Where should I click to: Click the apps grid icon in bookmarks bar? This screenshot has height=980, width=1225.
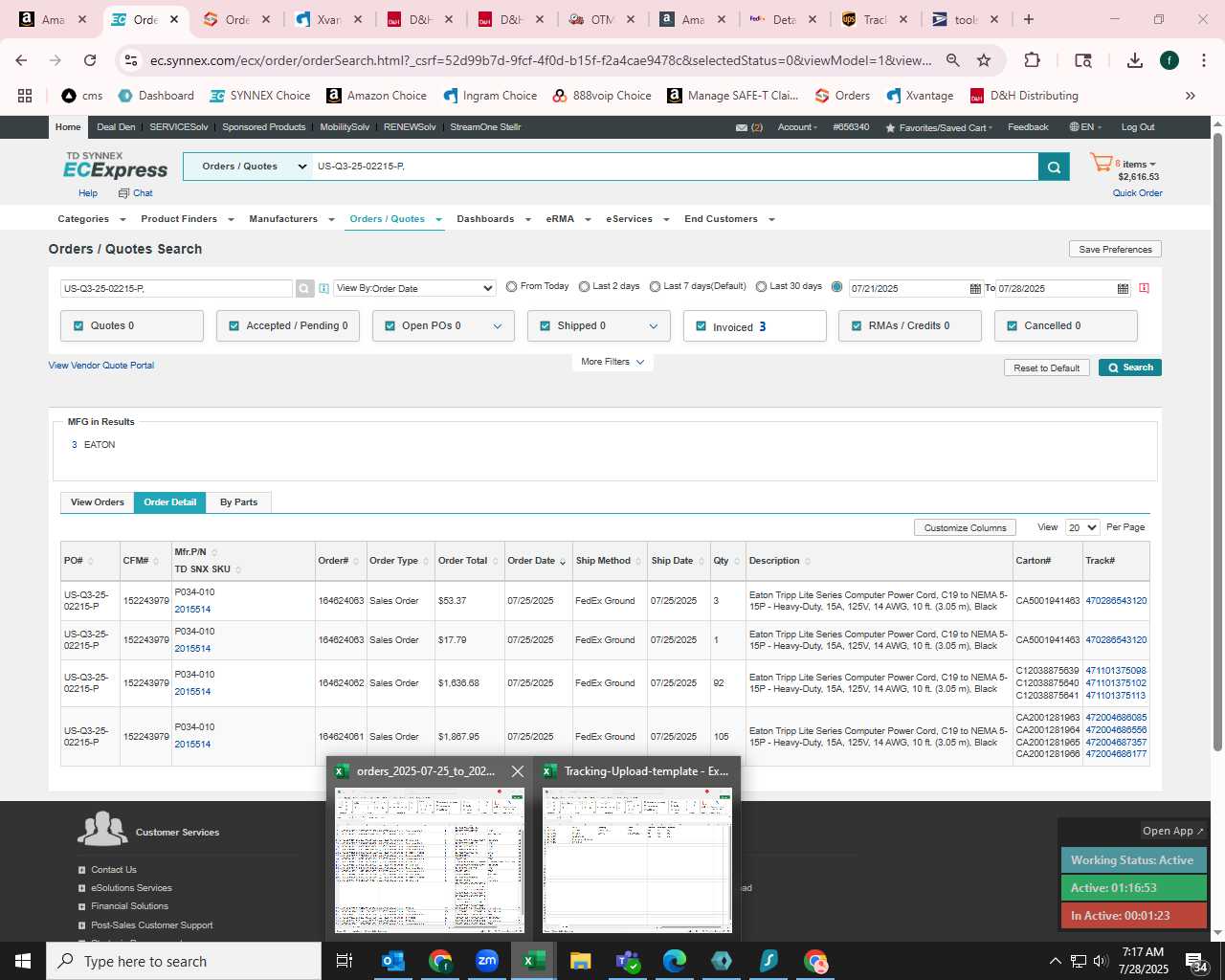coord(25,96)
